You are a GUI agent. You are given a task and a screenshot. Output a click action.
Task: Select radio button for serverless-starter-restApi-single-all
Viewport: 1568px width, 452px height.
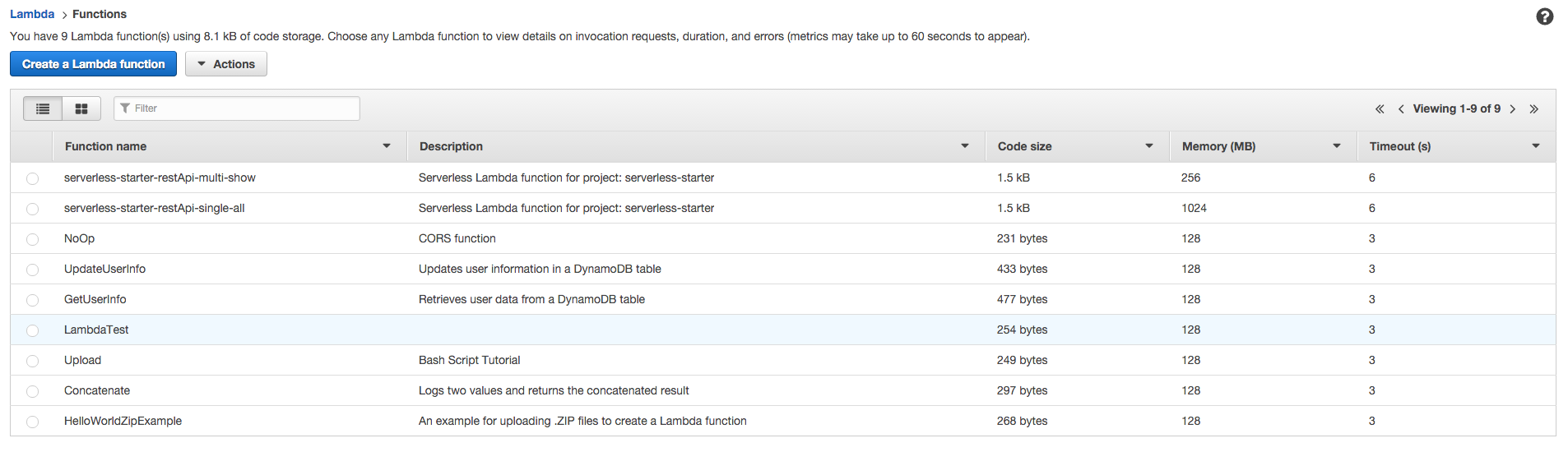[32, 209]
